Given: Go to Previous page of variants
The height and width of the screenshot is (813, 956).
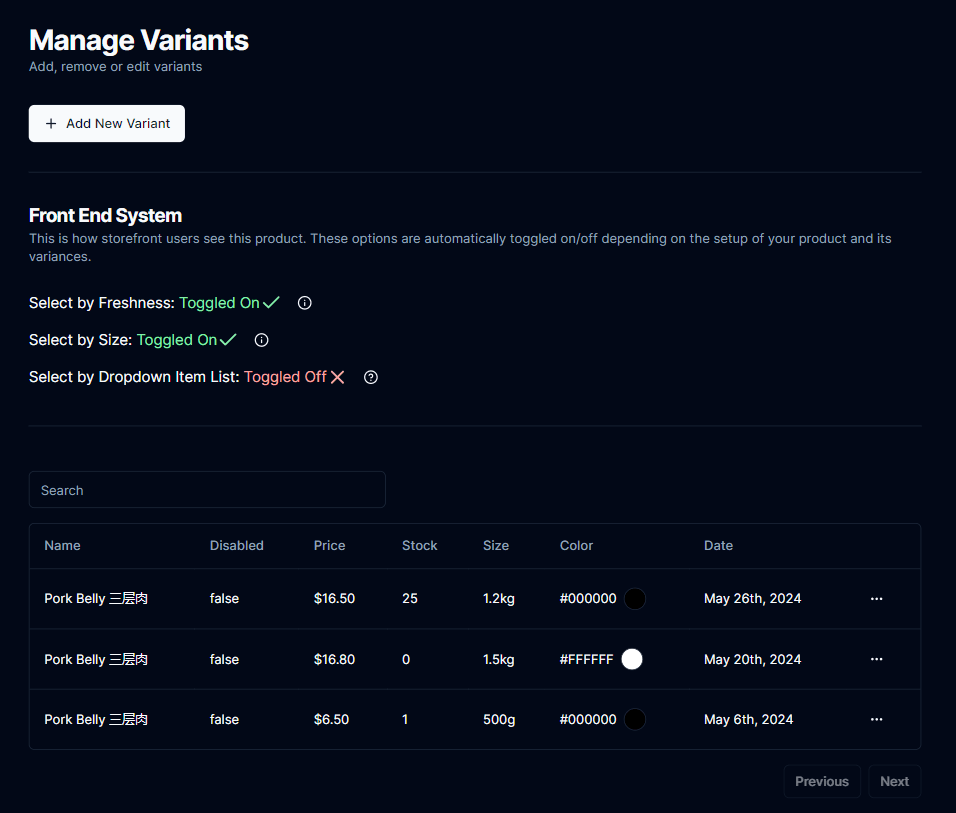Looking at the screenshot, I should (821, 782).
